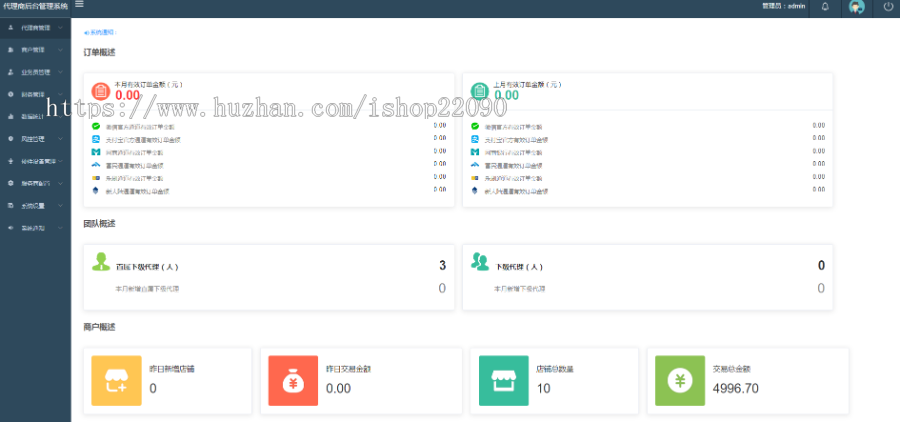Viewport: 900px width, 422px height.
Task: Expand the 财务管理 chevron
Action: 60,94
